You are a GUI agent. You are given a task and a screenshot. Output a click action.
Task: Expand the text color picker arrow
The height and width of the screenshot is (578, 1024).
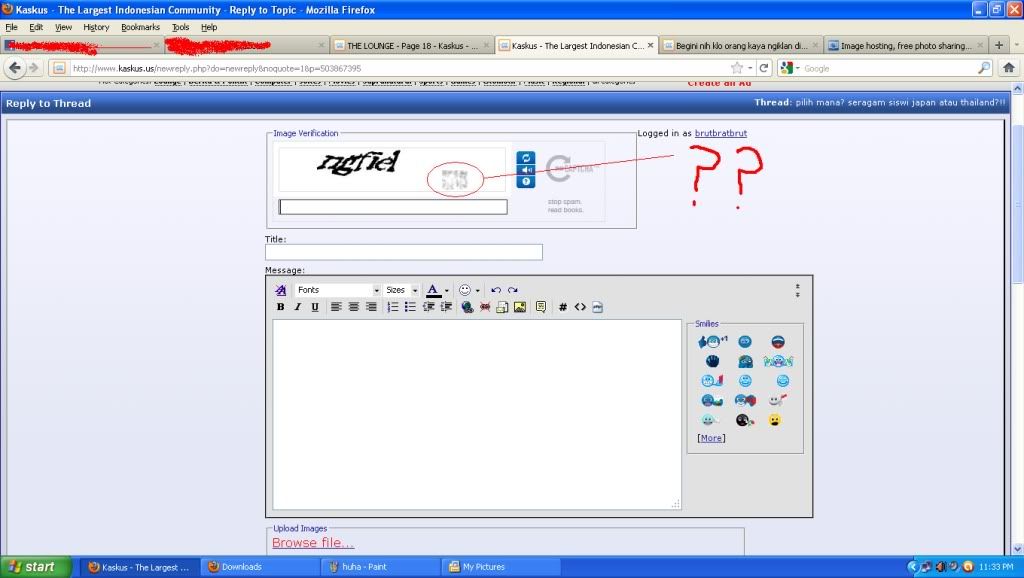point(447,291)
